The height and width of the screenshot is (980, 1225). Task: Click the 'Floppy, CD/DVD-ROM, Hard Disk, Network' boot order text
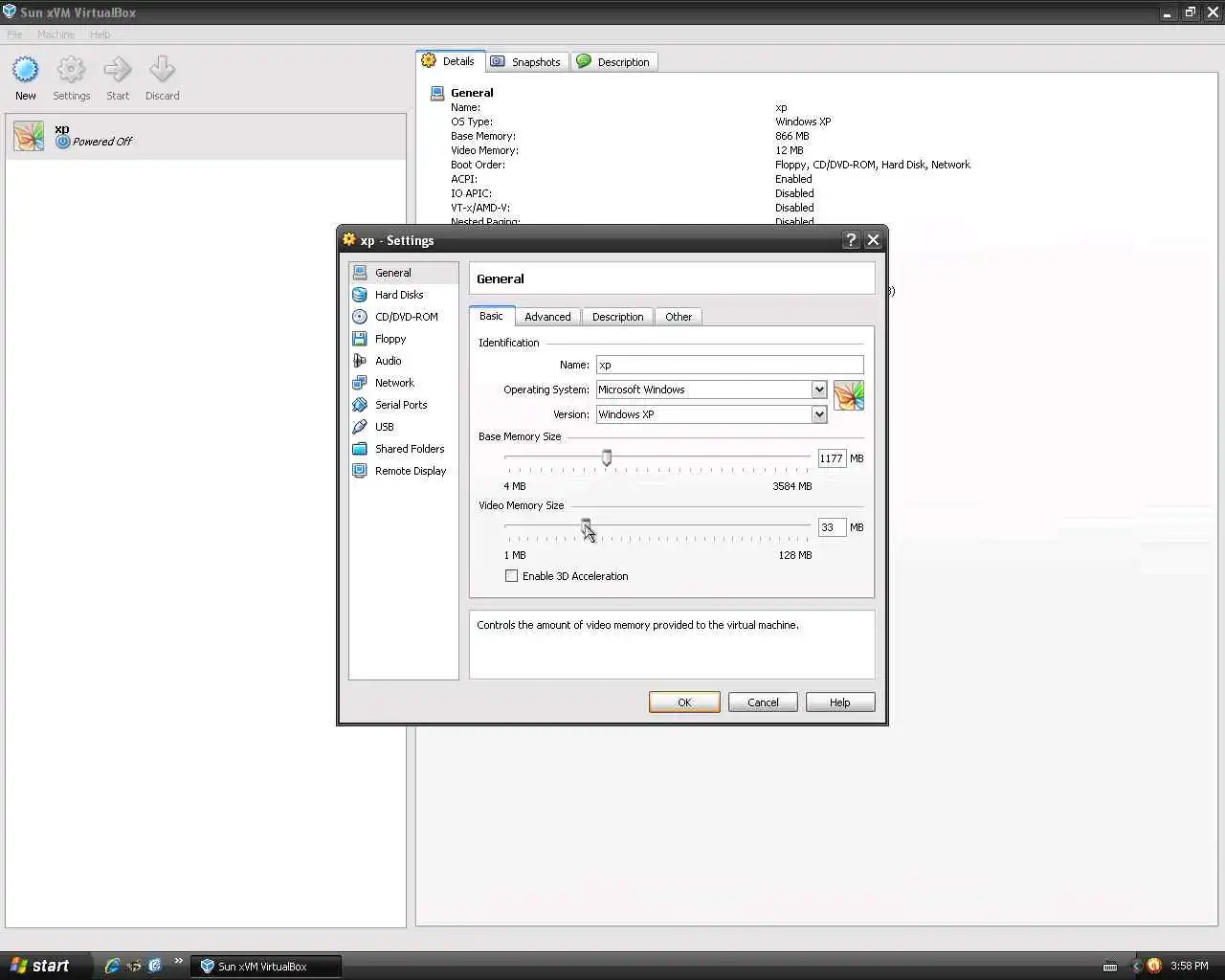point(873,165)
